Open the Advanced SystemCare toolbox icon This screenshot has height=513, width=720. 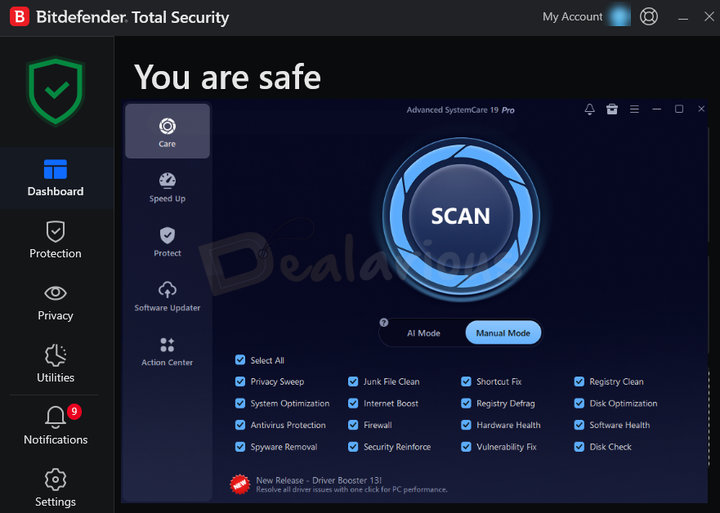[x=612, y=110]
